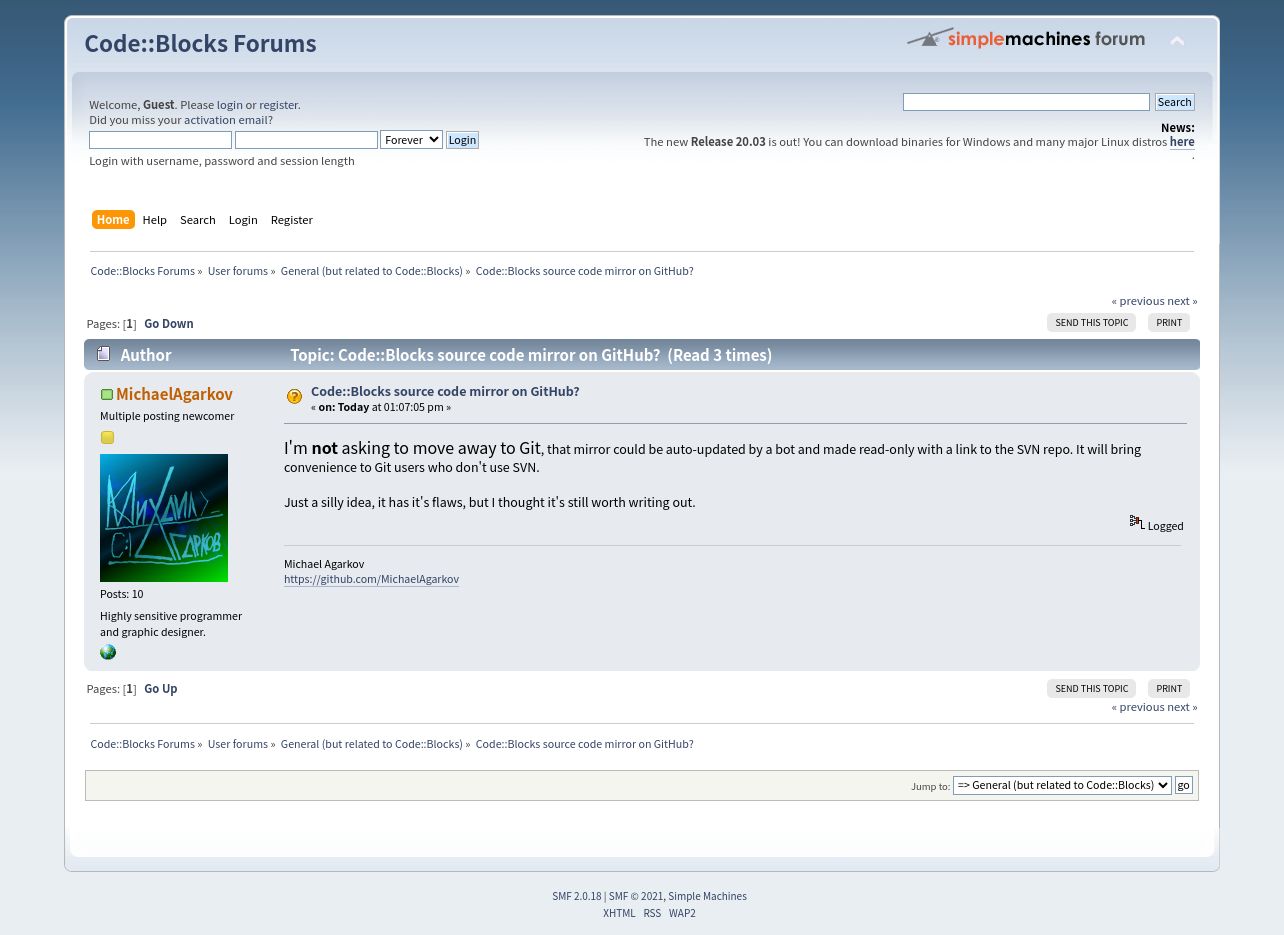Open the session length Forever dropdown
Screen dimensions: 1284x935
pos(411,140)
